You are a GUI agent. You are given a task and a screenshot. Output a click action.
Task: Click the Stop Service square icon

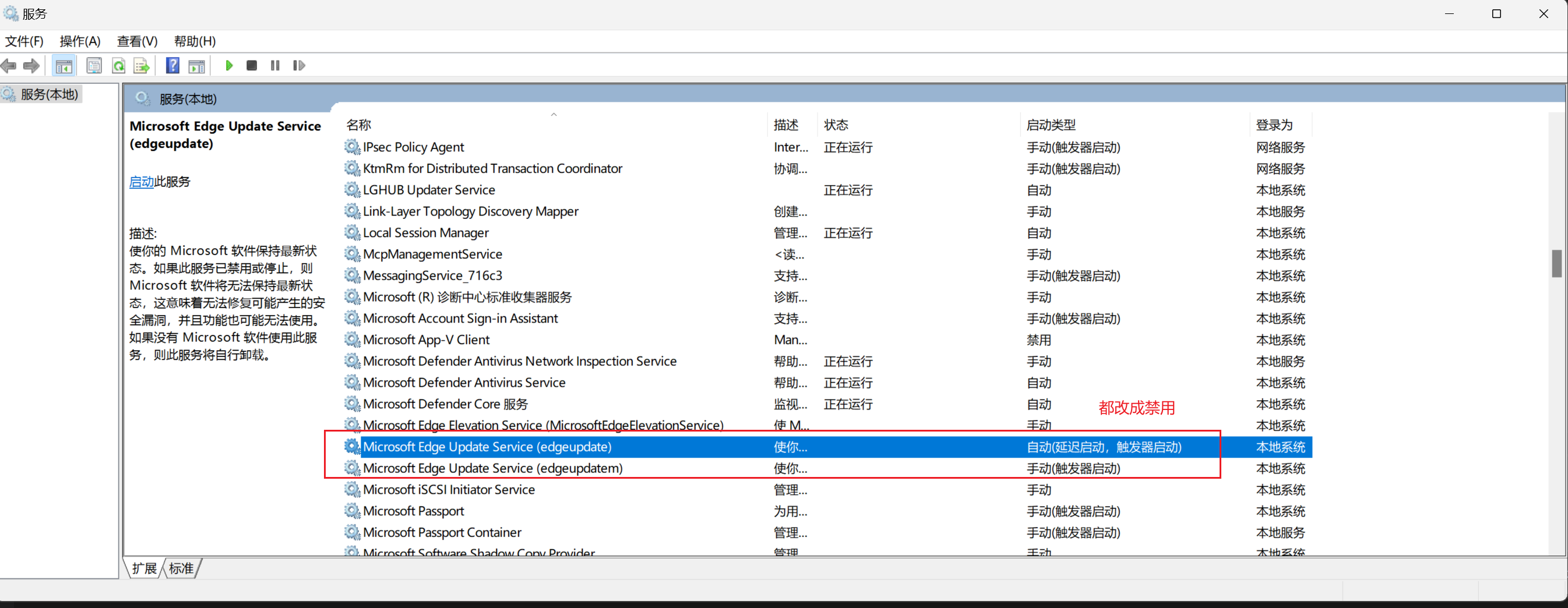(x=251, y=65)
